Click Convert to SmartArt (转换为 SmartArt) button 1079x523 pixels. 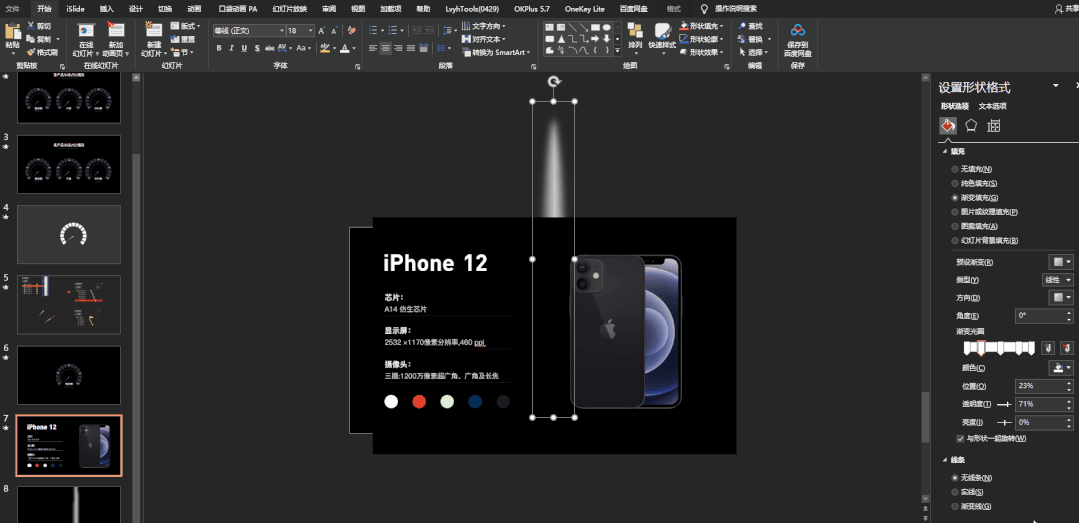pyautogui.click(x=496, y=52)
